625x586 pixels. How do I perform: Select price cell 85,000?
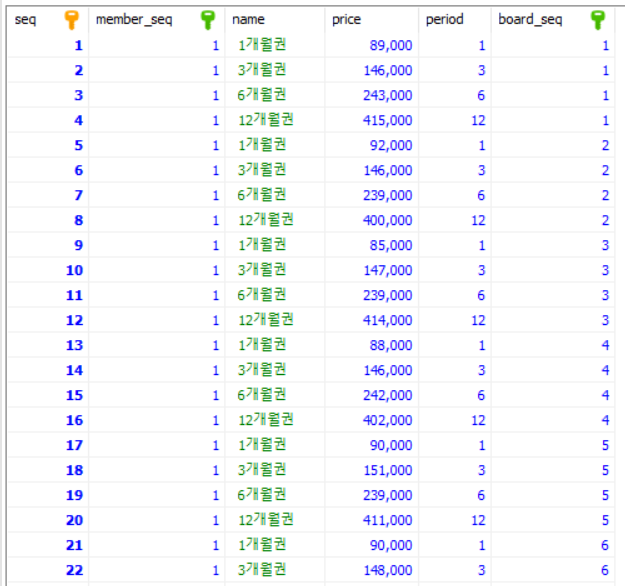[x=371, y=245]
